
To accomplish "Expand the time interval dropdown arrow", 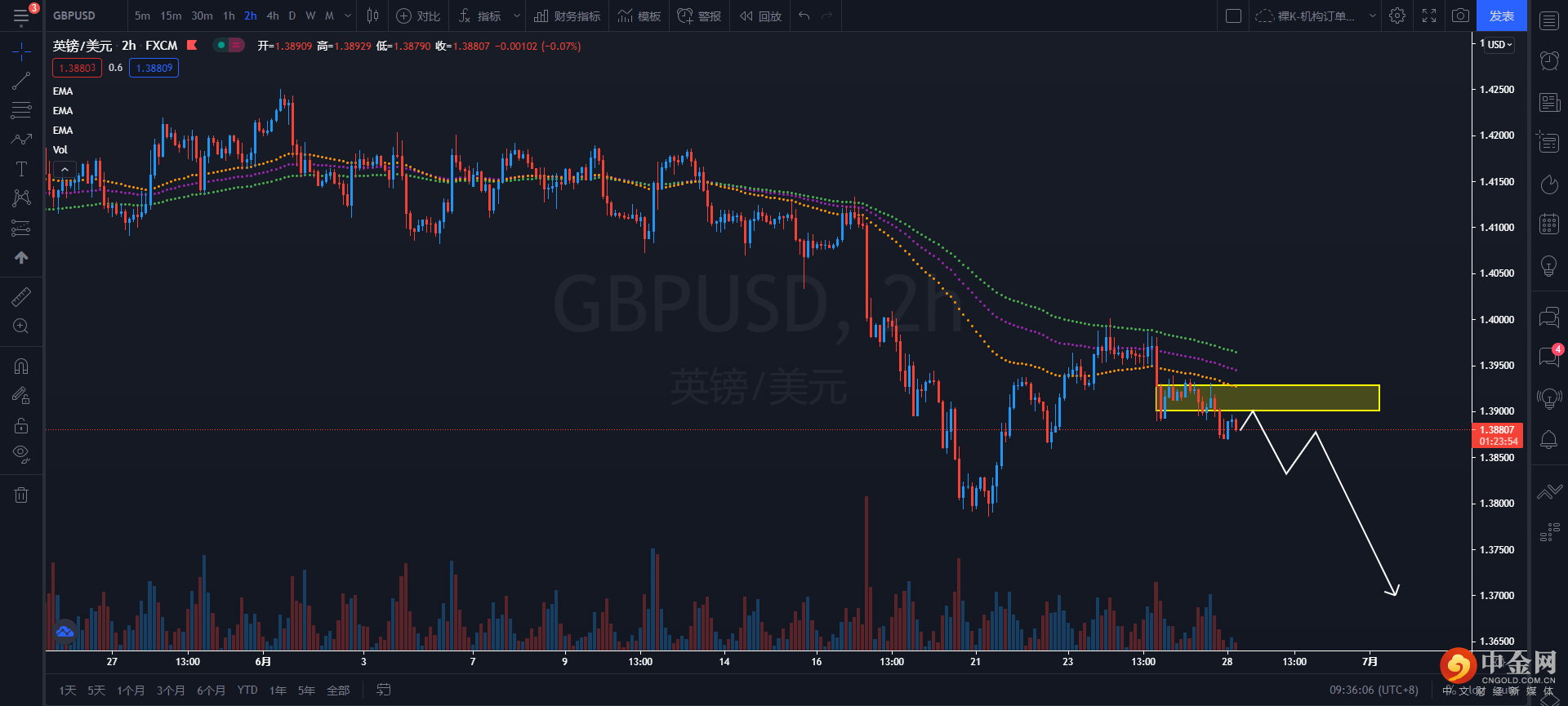I will click(348, 16).
